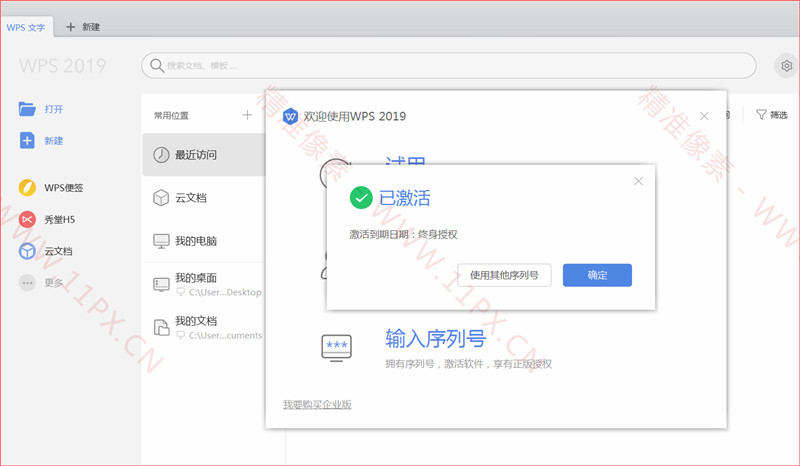Click the magnifier search icon
The width and height of the screenshot is (800, 466).
click(x=157, y=65)
